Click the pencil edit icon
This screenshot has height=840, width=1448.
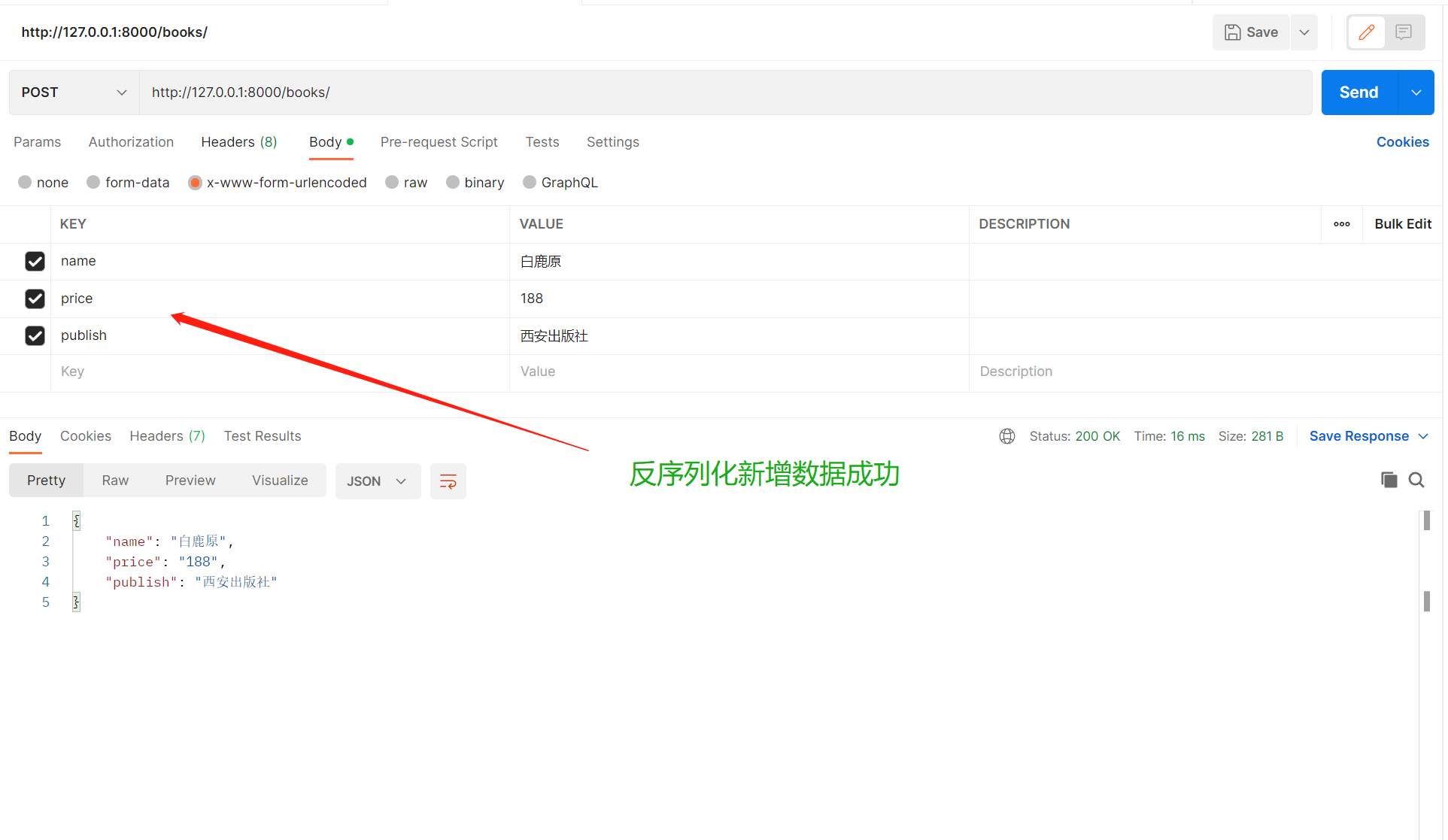pyautogui.click(x=1366, y=32)
